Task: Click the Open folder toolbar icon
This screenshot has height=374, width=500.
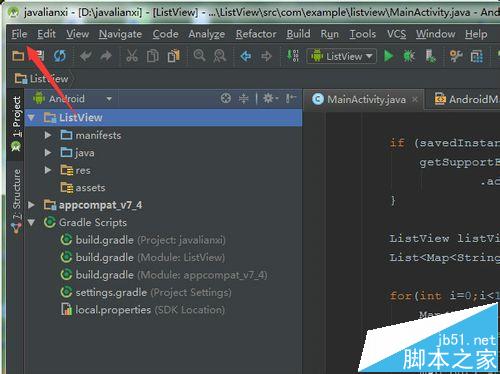Action: tap(18, 56)
